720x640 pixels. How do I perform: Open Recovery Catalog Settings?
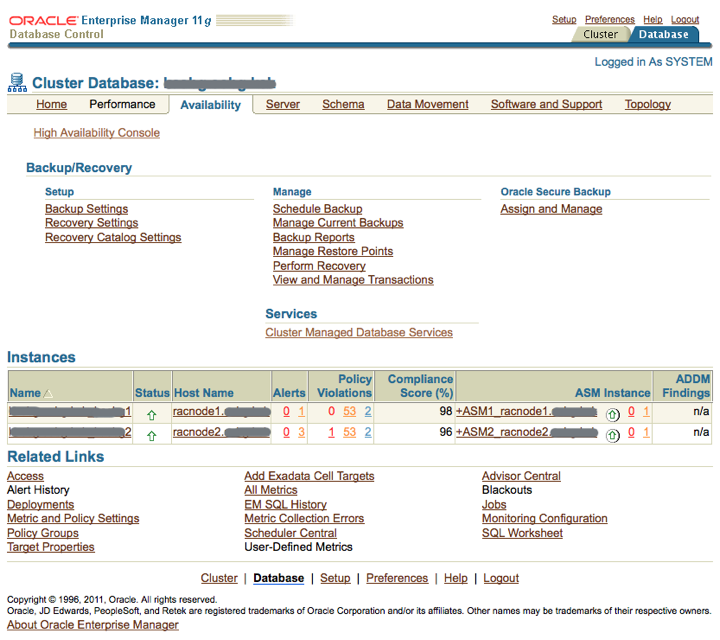click(x=113, y=237)
